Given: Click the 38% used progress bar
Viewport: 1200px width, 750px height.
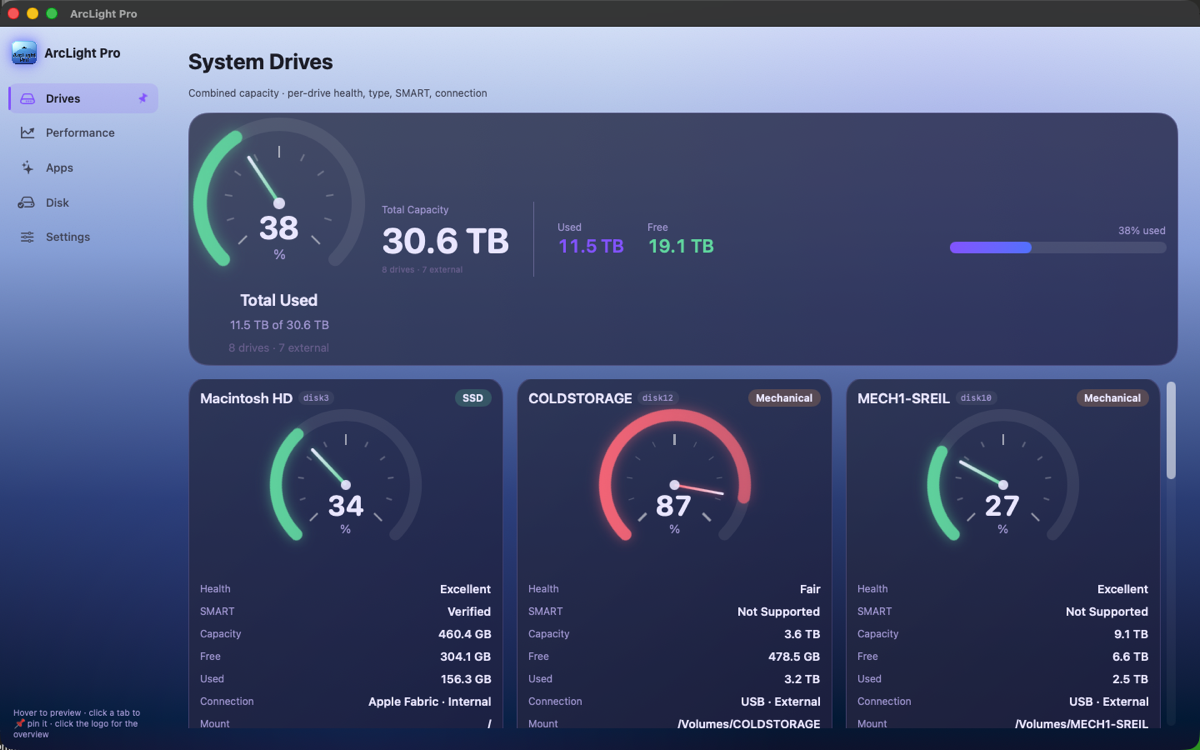Looking at the screenshot, I should click(x=1057, y=247).
